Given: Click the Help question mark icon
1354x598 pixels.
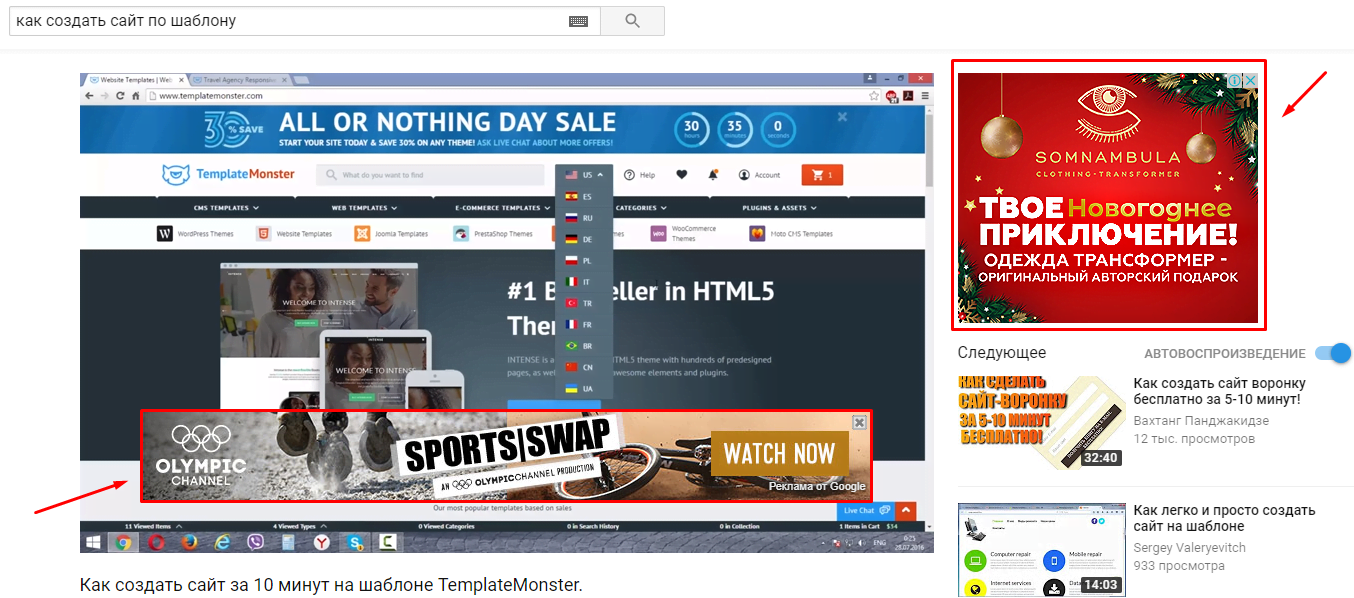Looking at the screenshot, I should (630, 175).
